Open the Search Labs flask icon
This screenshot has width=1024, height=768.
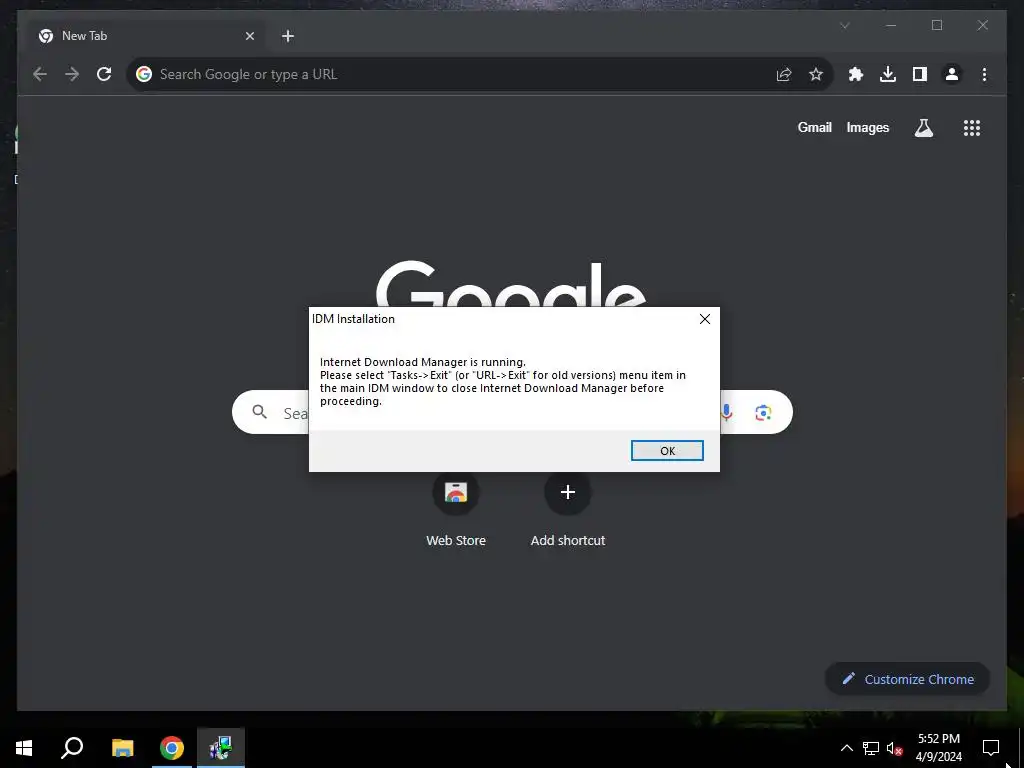point(923,128)
